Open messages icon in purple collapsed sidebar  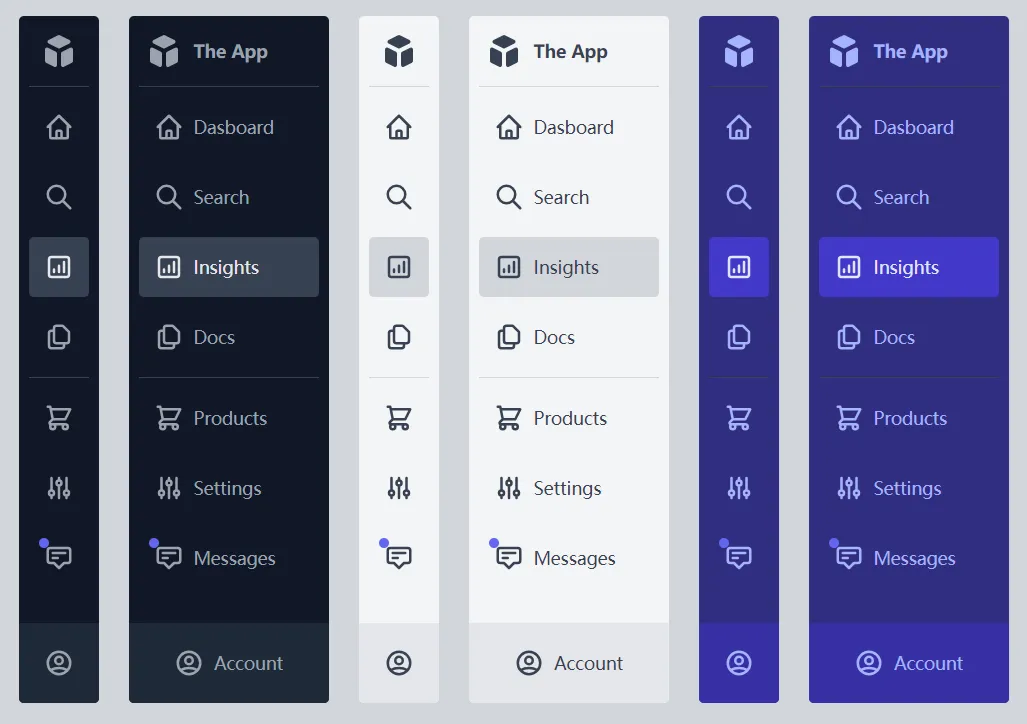[739, 558]
